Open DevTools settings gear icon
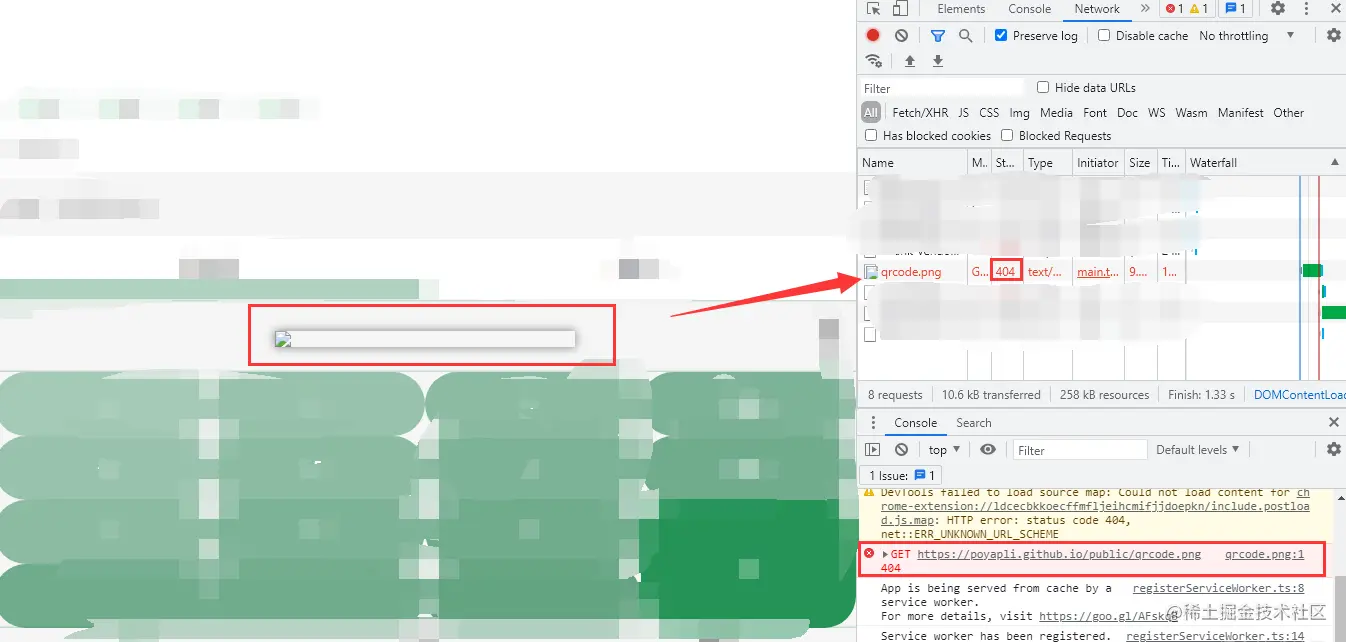This screenshot has width=1346, height=642. pos(1277,9)
